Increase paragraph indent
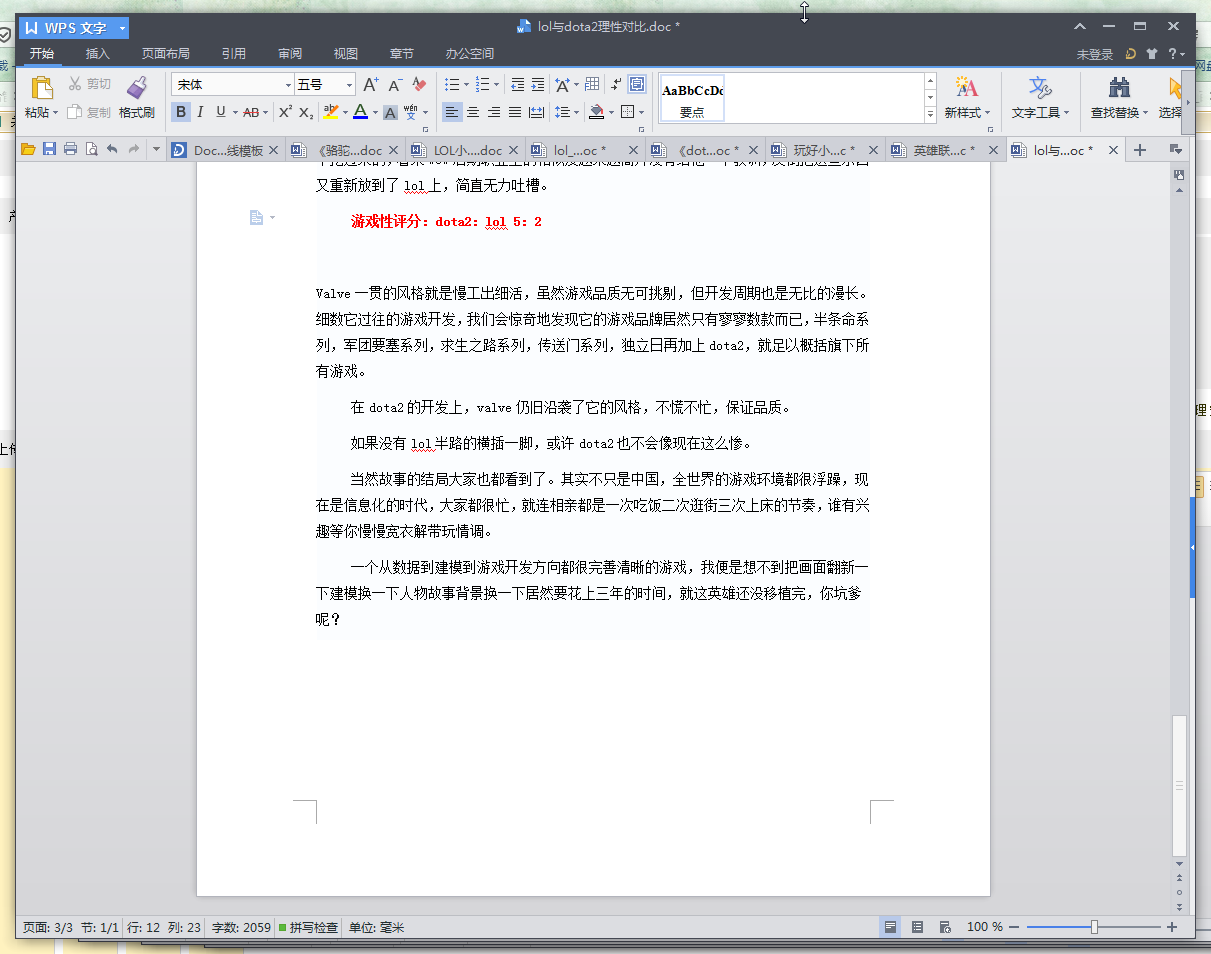1211x954 pixels. click(x=538, y=85)
